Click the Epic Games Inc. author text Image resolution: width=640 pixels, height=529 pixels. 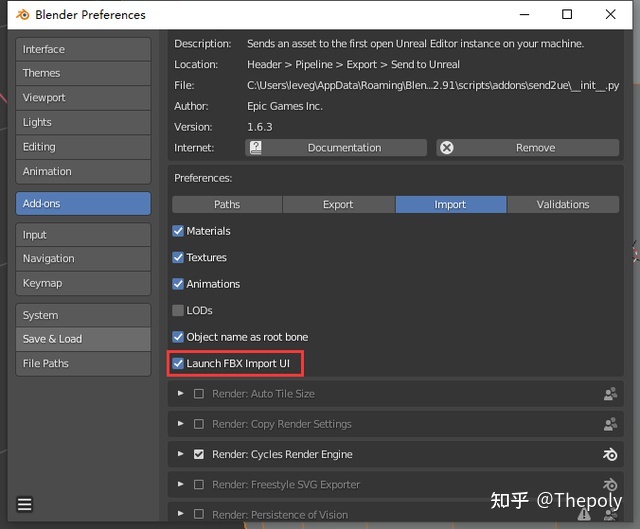285,106
